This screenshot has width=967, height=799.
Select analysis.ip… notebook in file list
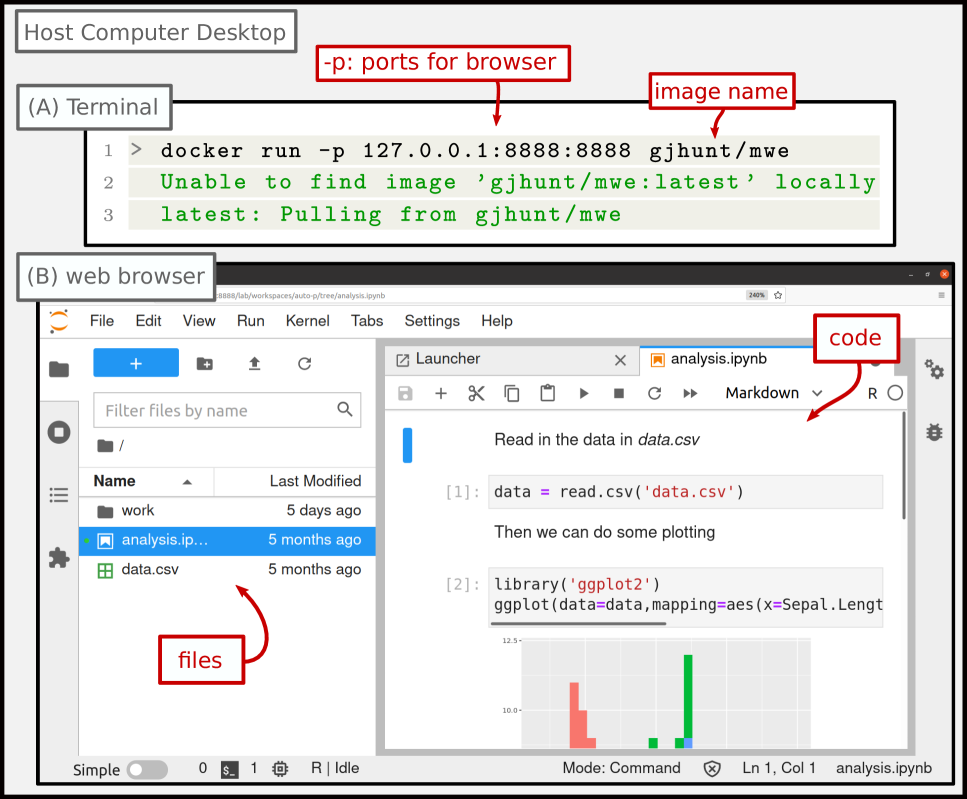(227, 540)
